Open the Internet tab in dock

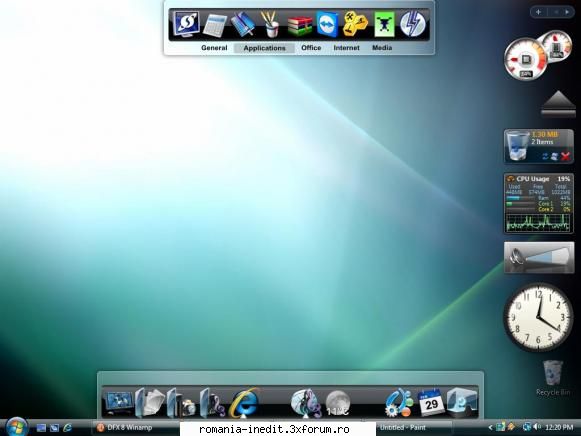(346, 48)
